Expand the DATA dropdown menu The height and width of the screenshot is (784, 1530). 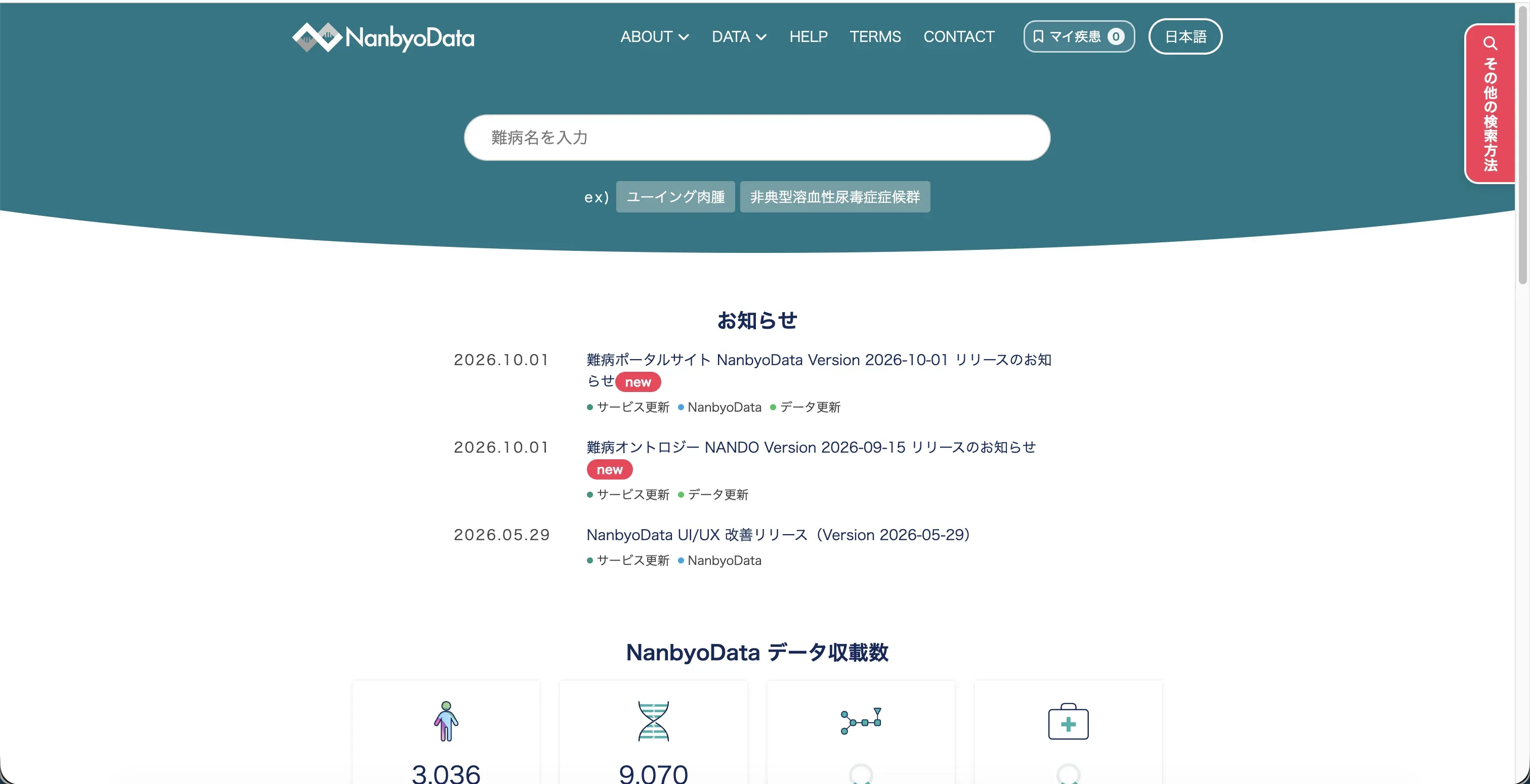click(739, 37)
